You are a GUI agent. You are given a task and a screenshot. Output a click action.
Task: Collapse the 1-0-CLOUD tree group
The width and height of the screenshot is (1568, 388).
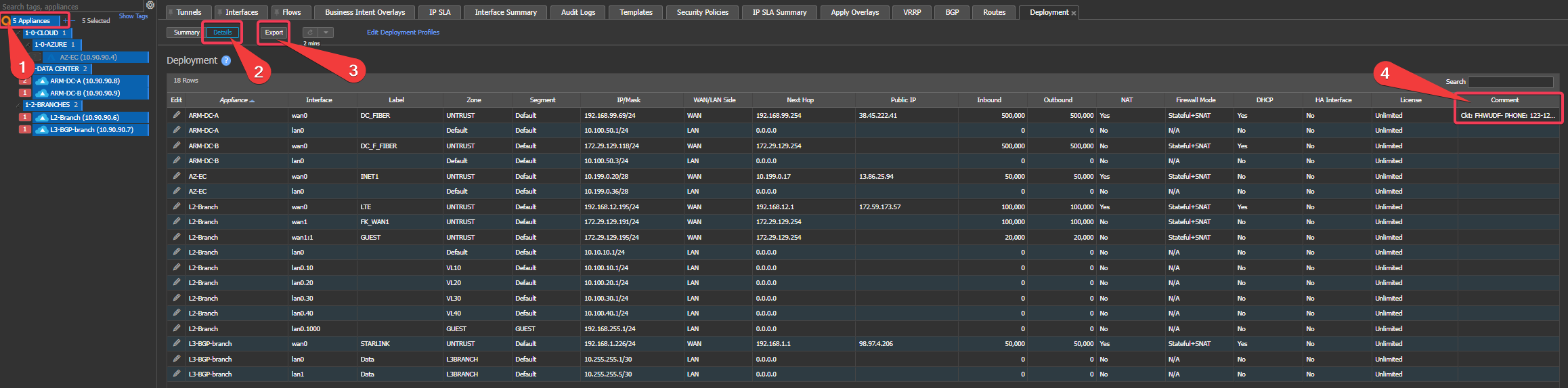click(x=18, y=33)
